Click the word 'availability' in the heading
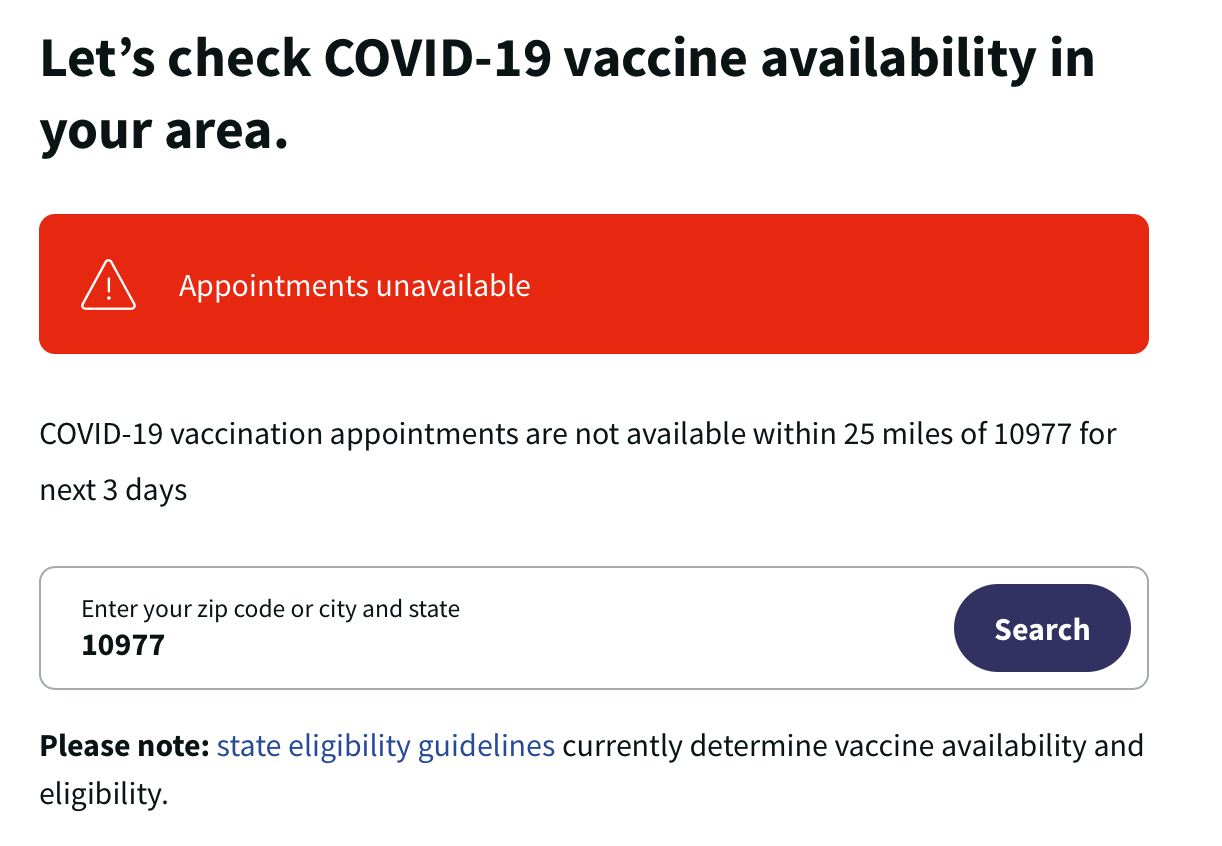 pos(892,59)
